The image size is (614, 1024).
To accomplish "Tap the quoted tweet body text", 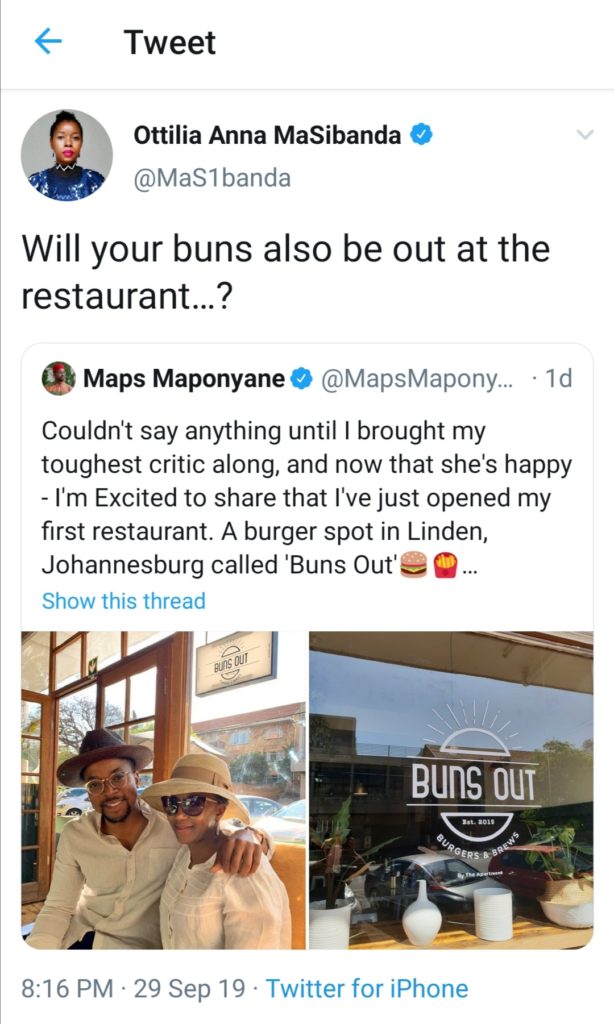I will (306, 498).
